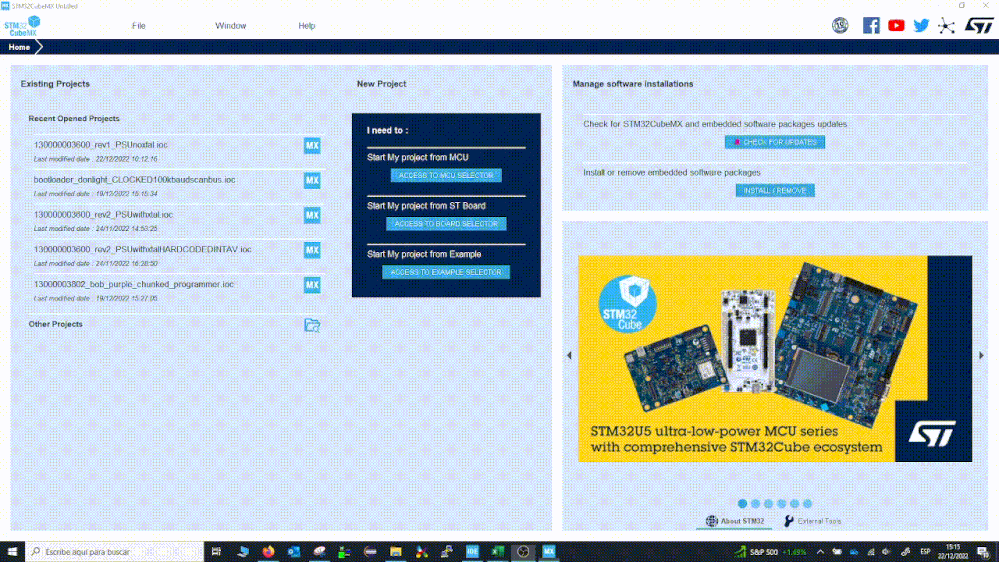Screen dimensions: 999x562
Task: Click the Home breadcrumb
Action: point(19,47)
